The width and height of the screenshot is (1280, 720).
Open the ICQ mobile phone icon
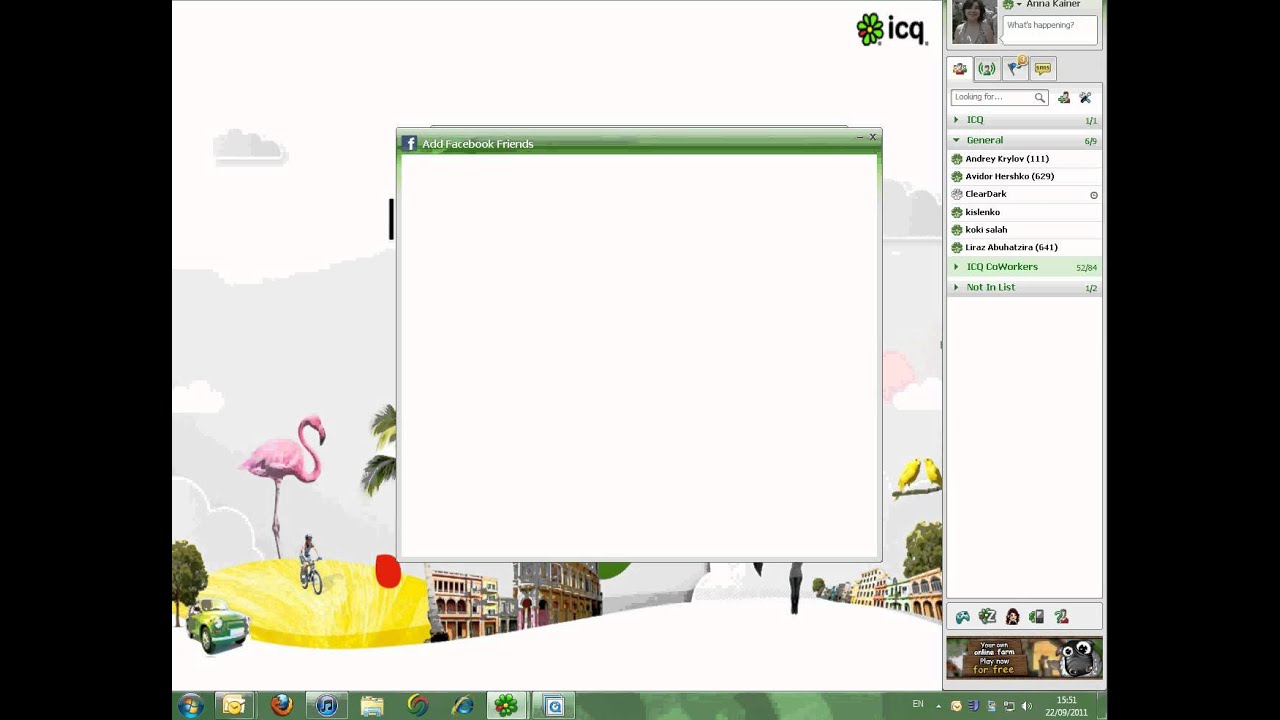[x=1037, y=617]
